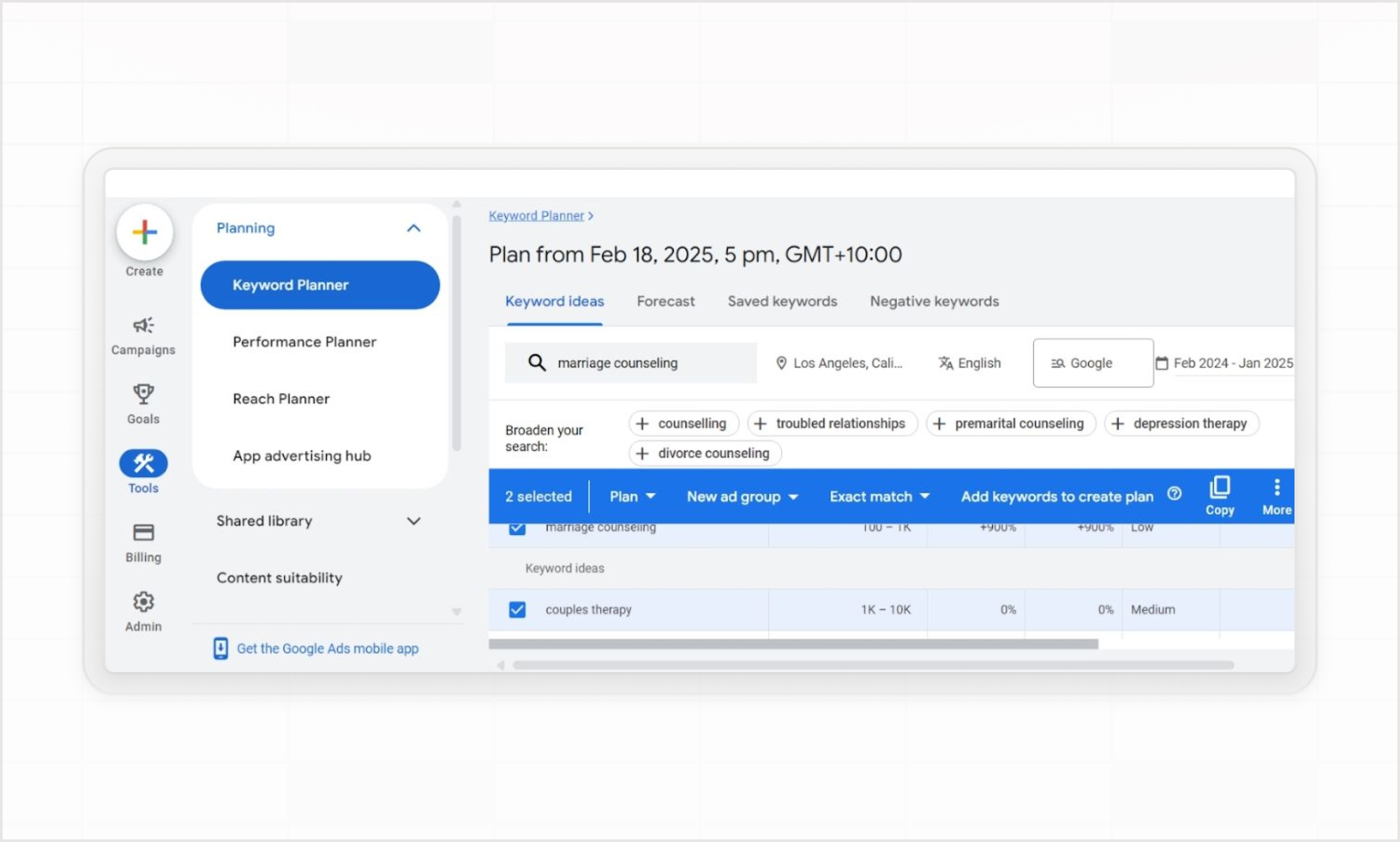This screenshot has width=1400, height=842.
Task: Open Campaigns from the megaphone icon
Action: (x=143, y=325)
